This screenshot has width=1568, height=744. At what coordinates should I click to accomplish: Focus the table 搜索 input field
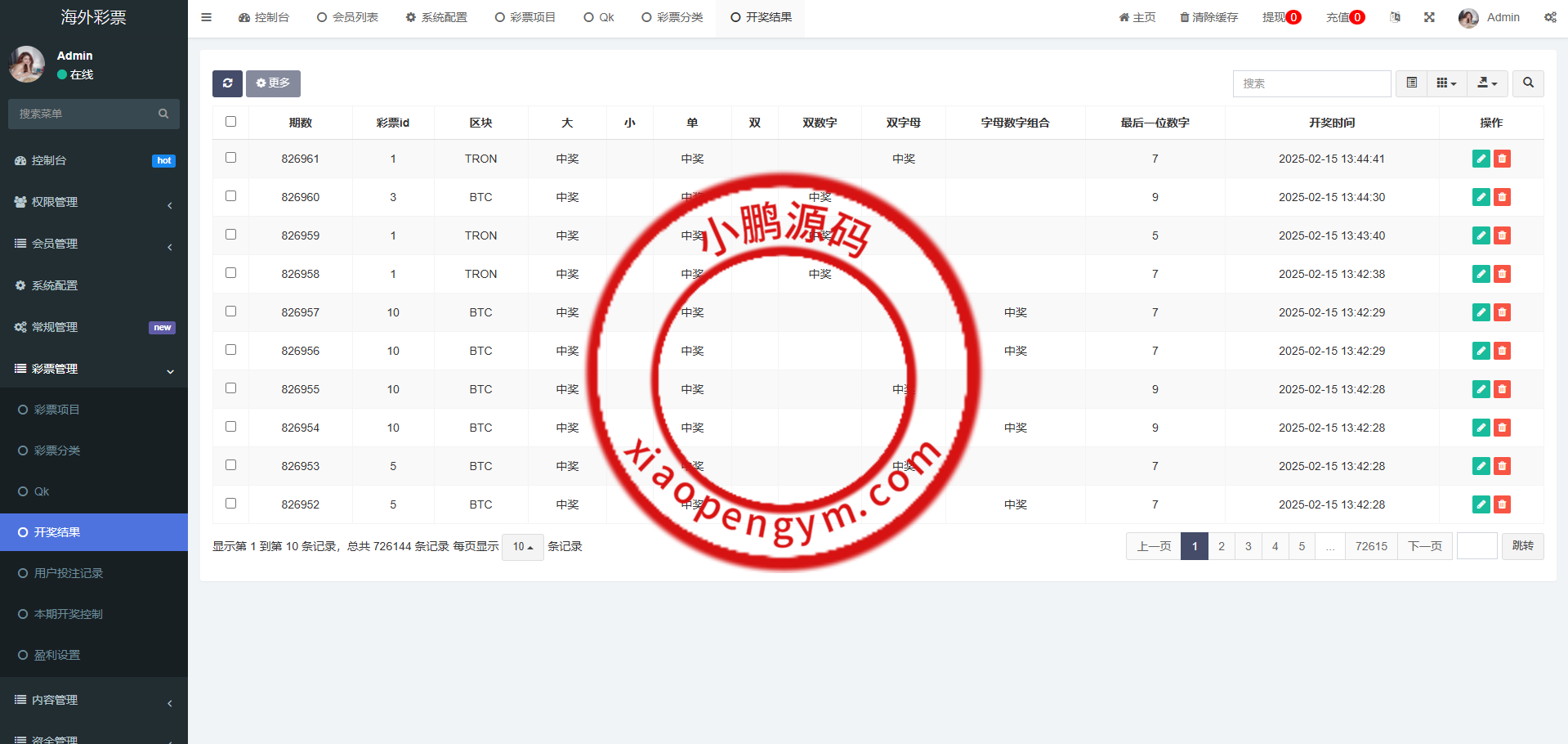point(1311,83)
